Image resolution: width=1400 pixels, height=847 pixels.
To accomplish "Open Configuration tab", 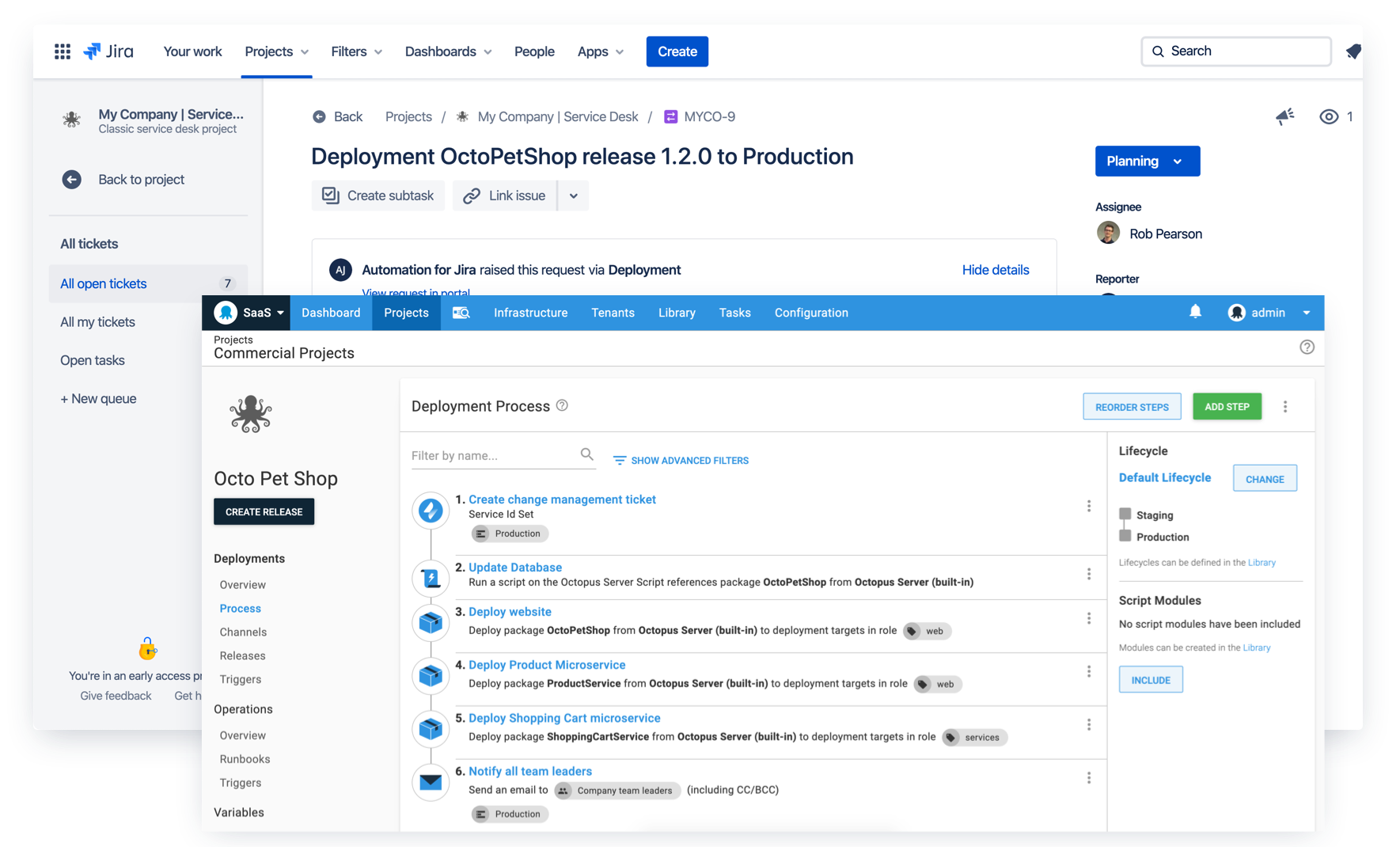I will point(811,313).
